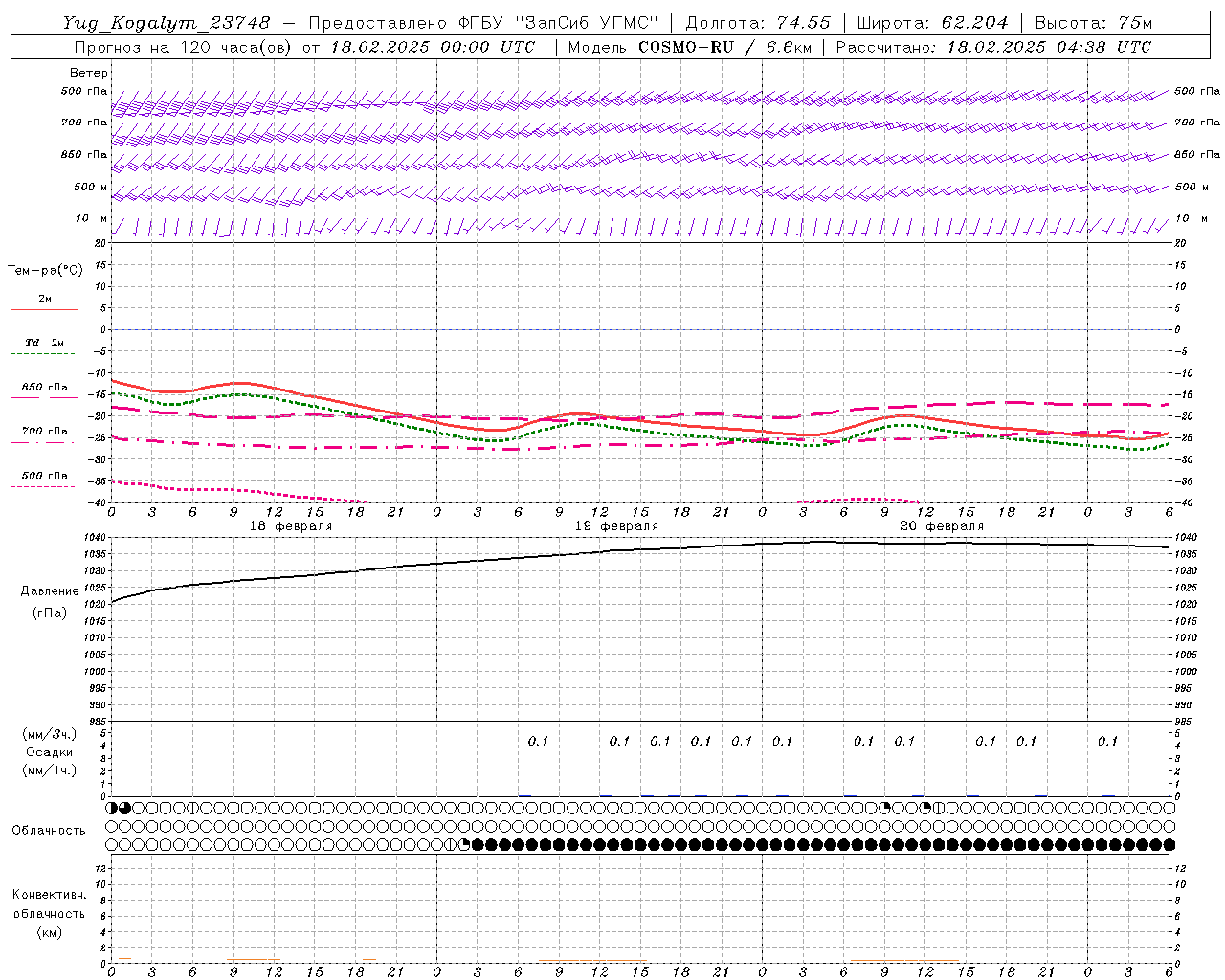Click the 700 гПа entry in the temperature legend
This screenshot has width=1225, height=980.
(x=45, y=432)
